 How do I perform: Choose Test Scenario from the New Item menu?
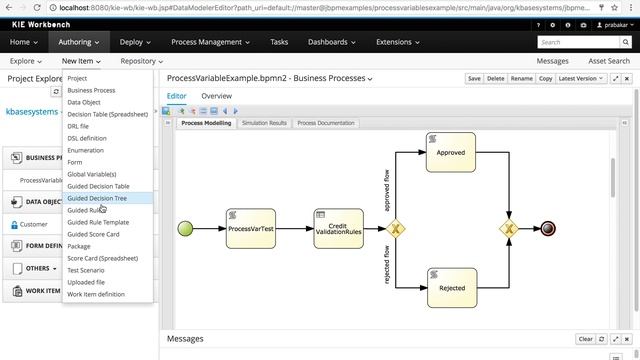coord(108,270)
